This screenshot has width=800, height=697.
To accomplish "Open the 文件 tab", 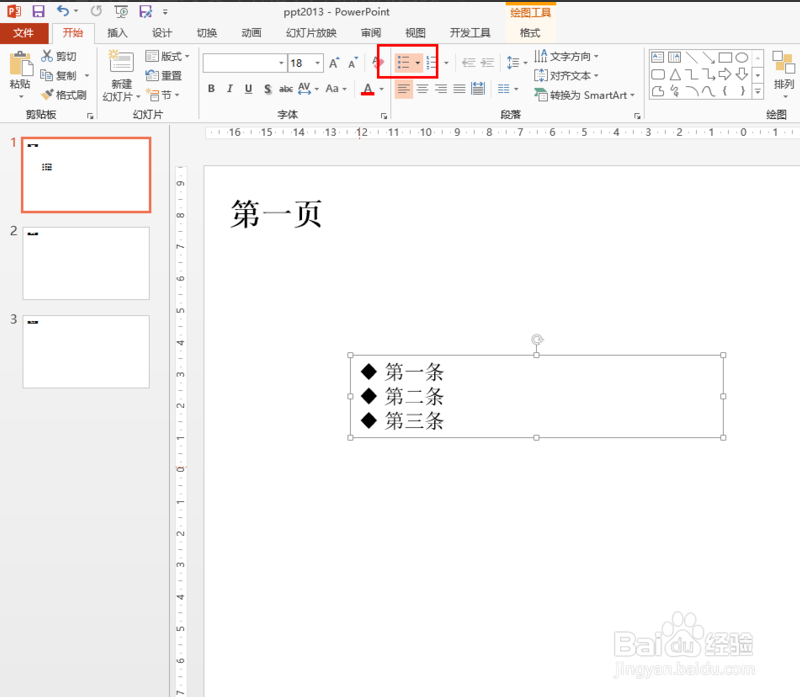I will click(x=23, y=33).
